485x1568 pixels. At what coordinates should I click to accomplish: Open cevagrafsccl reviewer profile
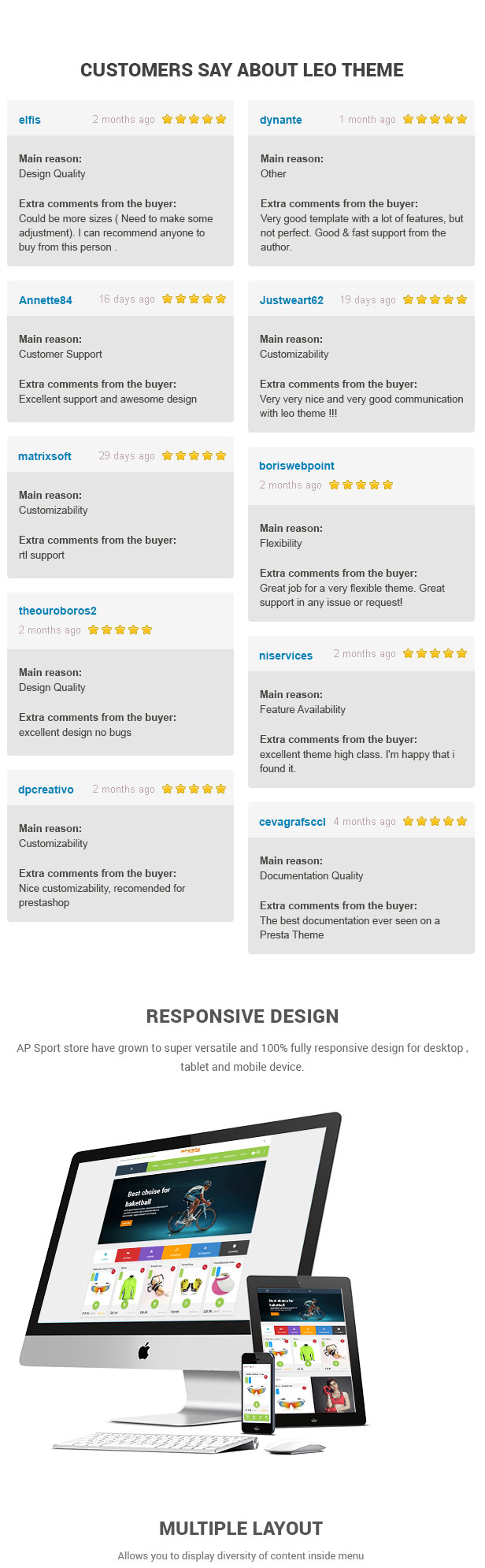point(292,822)
